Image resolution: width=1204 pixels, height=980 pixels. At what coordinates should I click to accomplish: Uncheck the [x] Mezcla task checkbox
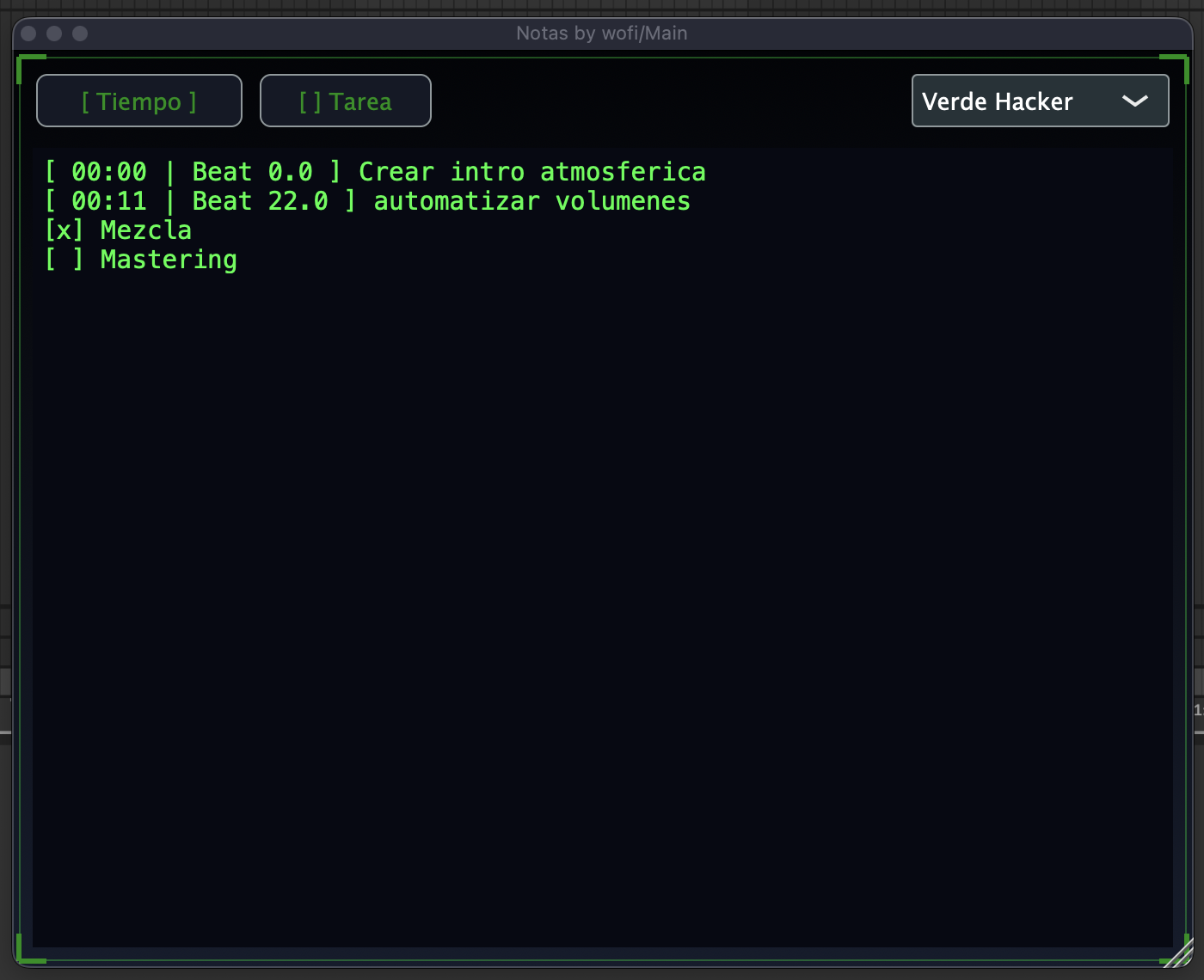(x=64, y=230)
